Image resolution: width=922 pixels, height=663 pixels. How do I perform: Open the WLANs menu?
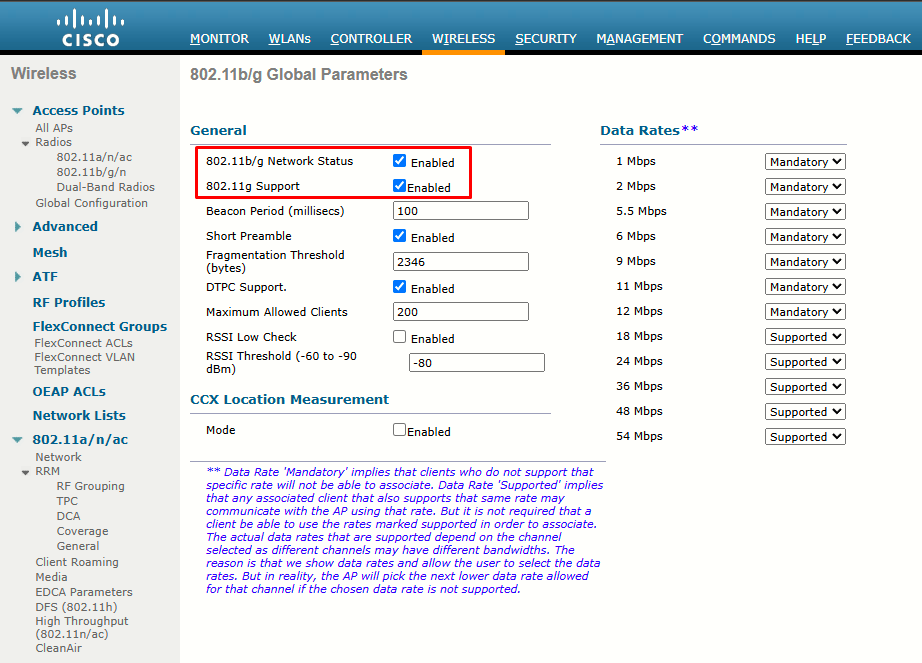click(289, 39)
